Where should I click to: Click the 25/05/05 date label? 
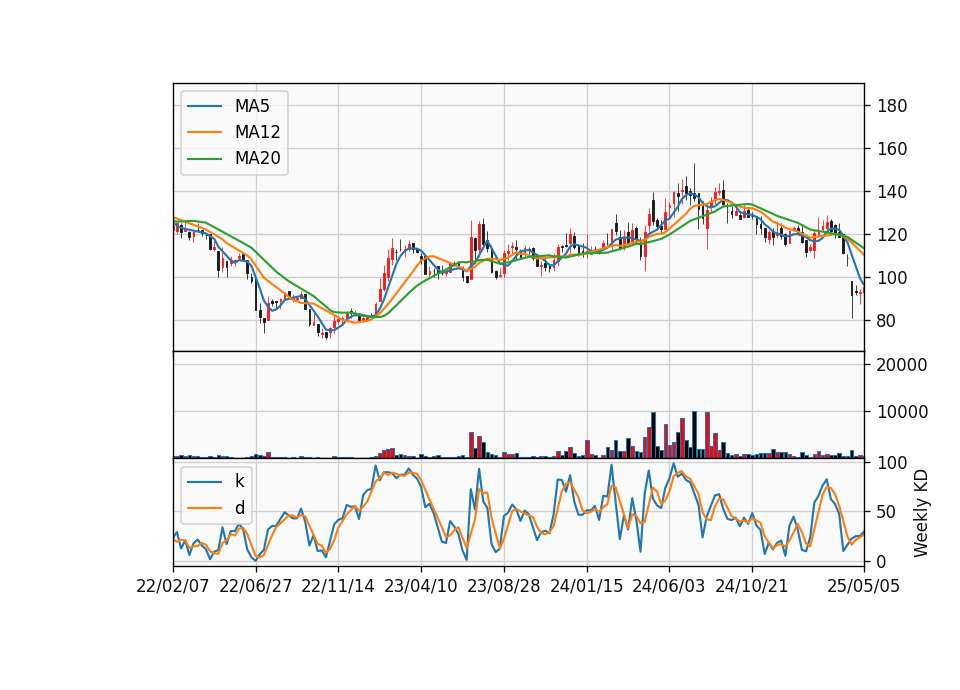tap(864, 586)
